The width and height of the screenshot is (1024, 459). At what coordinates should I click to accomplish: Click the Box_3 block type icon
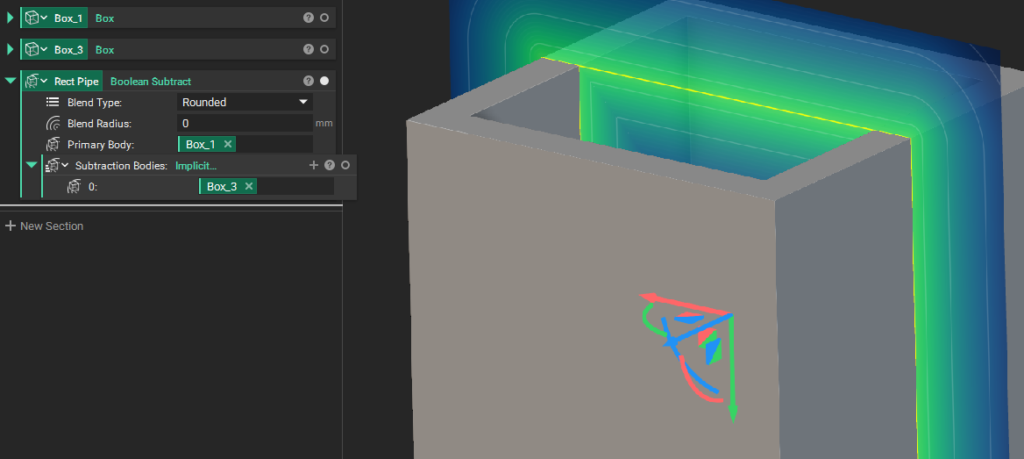pos(30,49)
